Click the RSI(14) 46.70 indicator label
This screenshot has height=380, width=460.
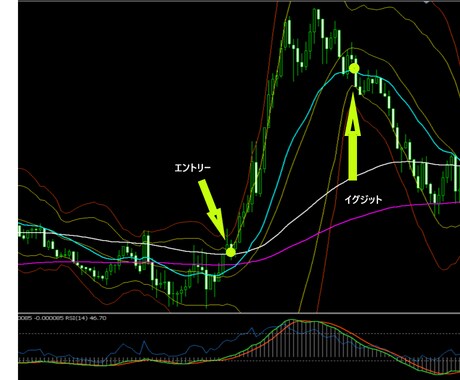tap(87, 318)
